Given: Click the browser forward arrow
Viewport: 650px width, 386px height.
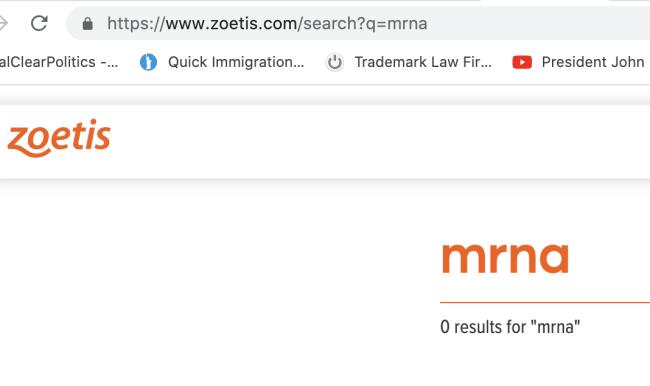Looking at the screenshot, I should pyautogui.click(x=2, y=23).
